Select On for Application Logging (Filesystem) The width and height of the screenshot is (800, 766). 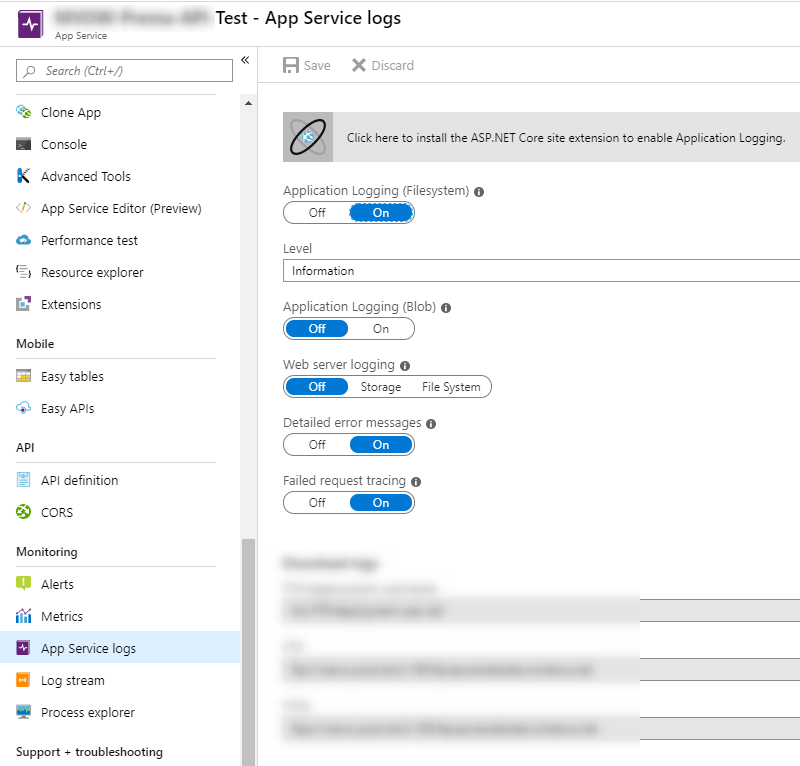tap(381, 213)
